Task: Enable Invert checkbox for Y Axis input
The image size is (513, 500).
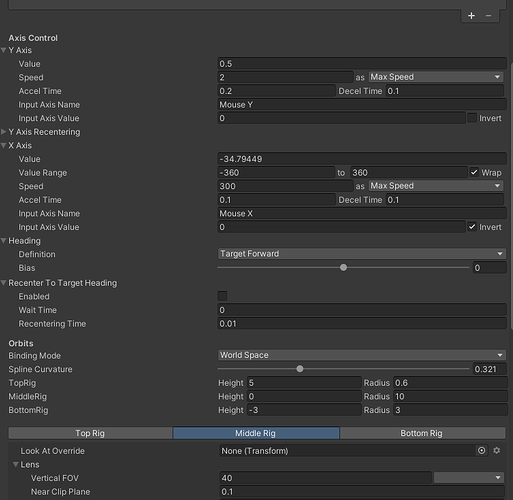Action: pos(472,118)
